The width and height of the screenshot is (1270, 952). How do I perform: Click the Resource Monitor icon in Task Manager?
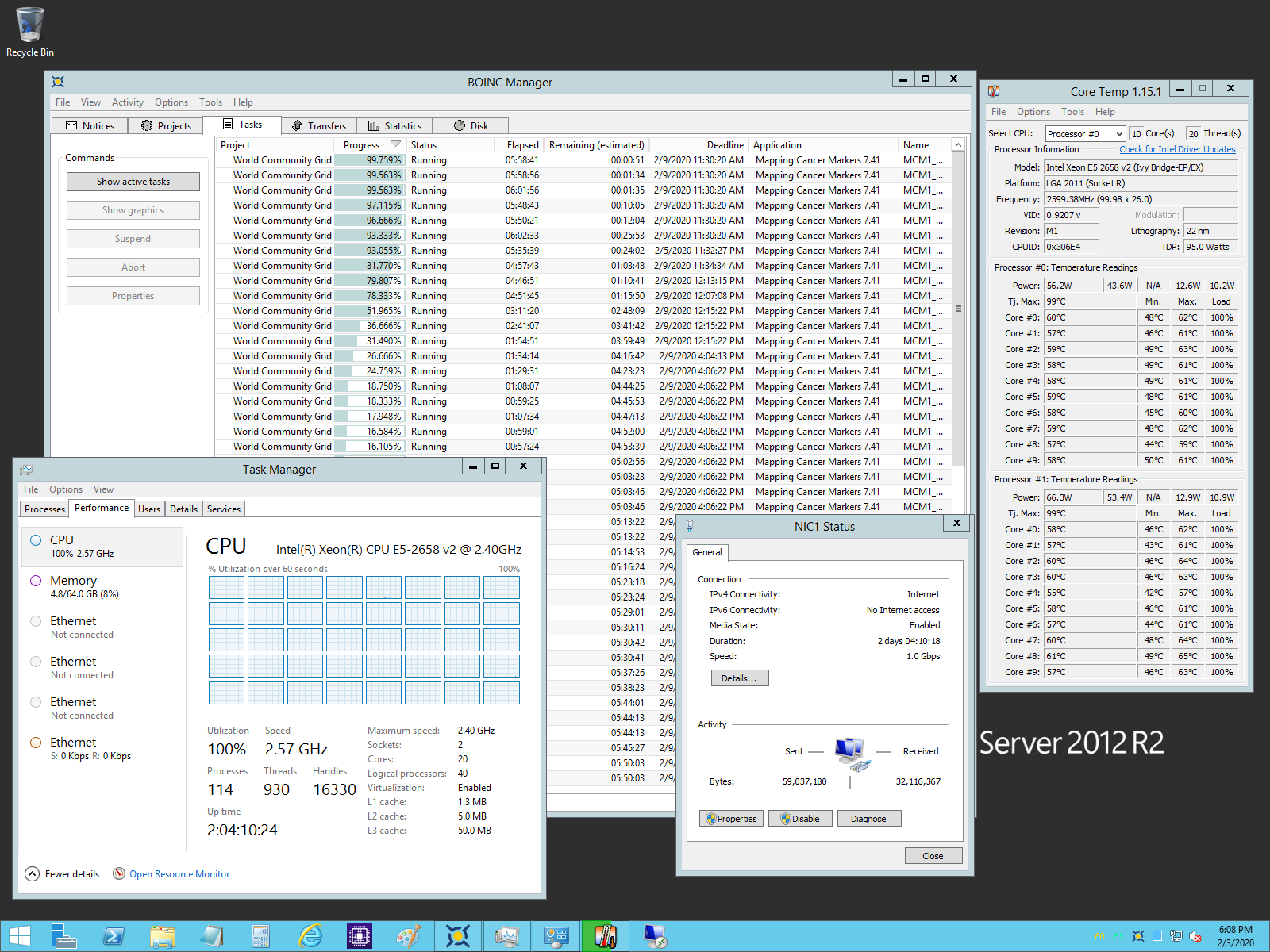tap(119, 873)
